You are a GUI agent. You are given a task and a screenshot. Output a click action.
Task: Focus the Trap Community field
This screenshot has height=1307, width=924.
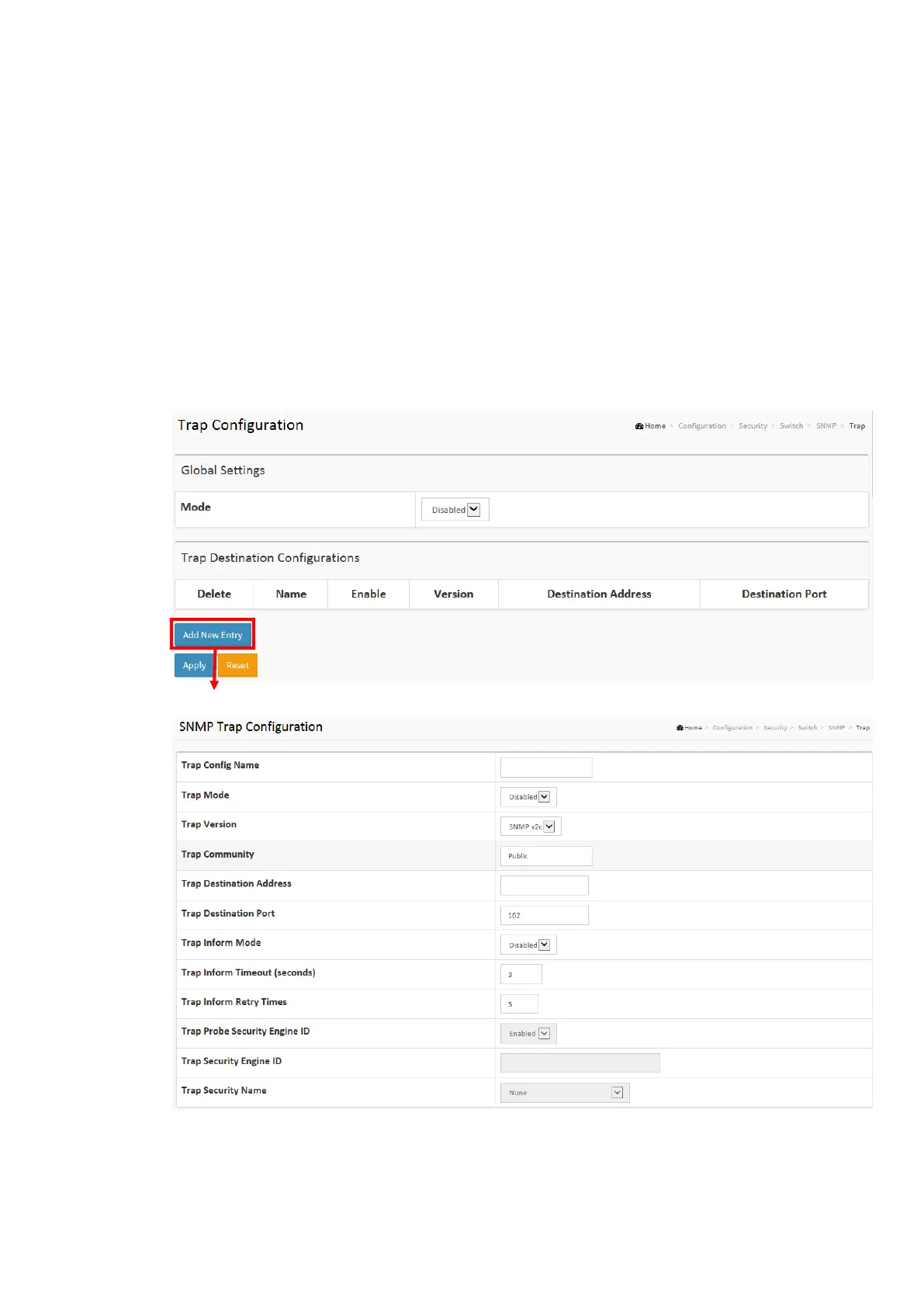click(546, 856)
